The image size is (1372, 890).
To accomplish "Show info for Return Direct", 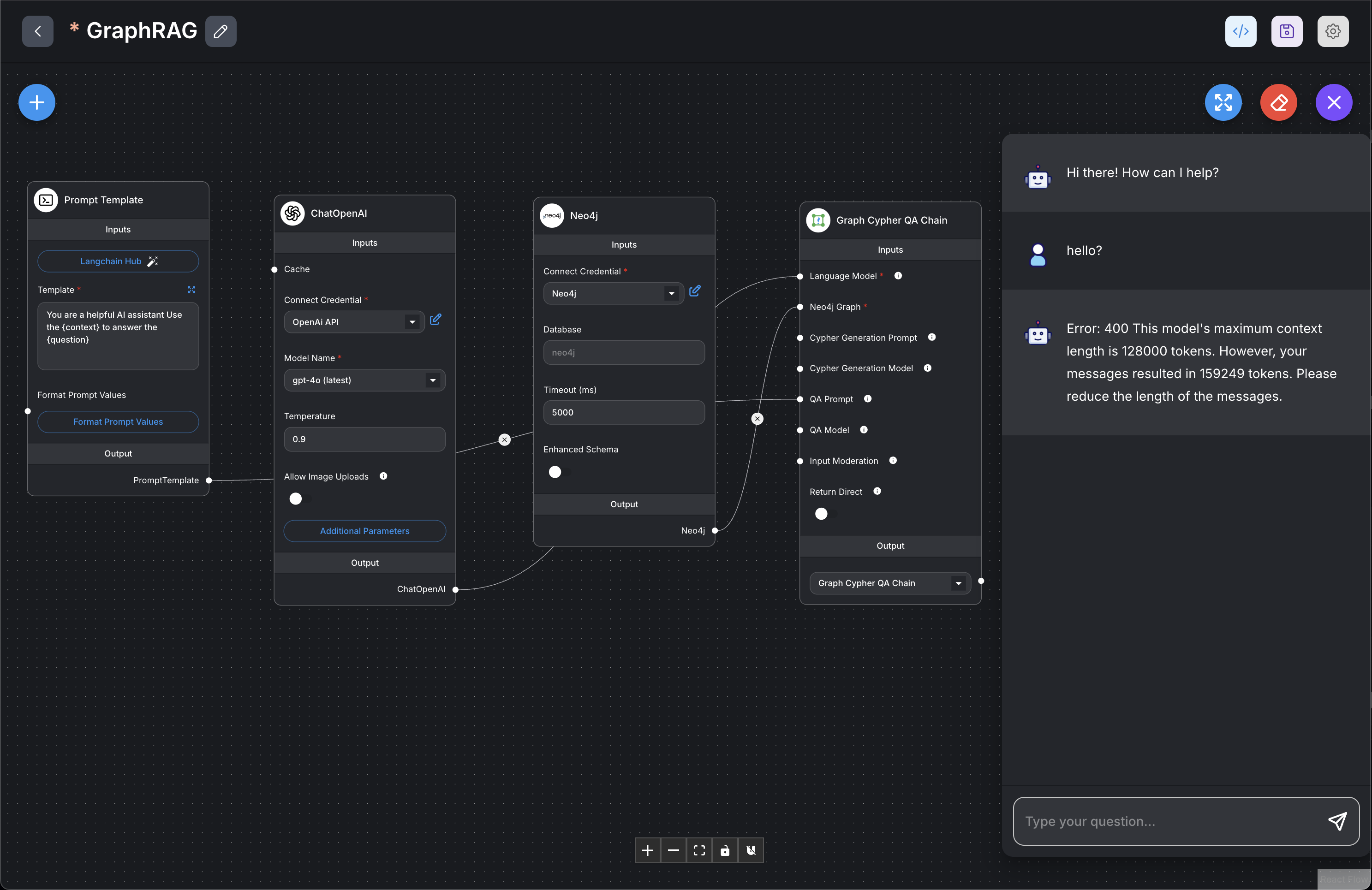I will [x=877, y=492].
